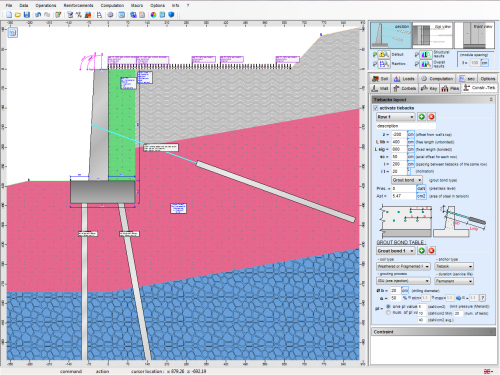Switch to the Loads tab
This screenshot has width=500, height=375.
click(x=404, y=79)
